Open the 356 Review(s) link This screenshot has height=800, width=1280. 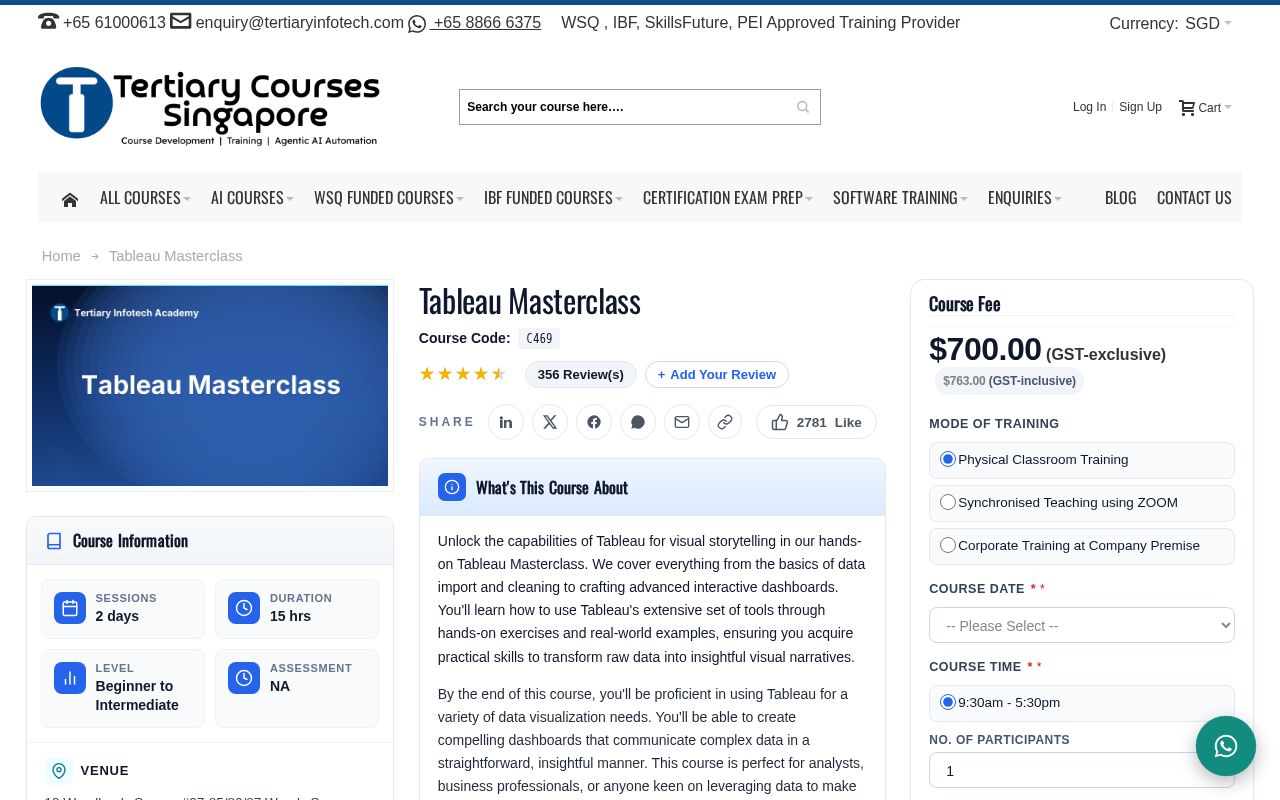pos(580,374)
